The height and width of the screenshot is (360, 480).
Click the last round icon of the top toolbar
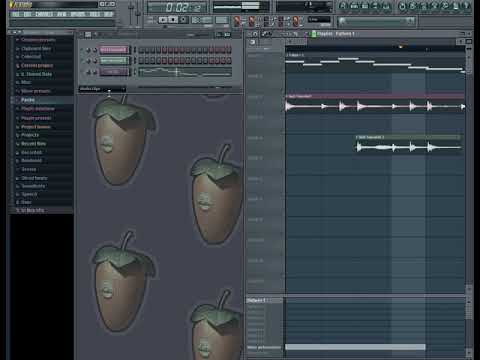point(466,6)
